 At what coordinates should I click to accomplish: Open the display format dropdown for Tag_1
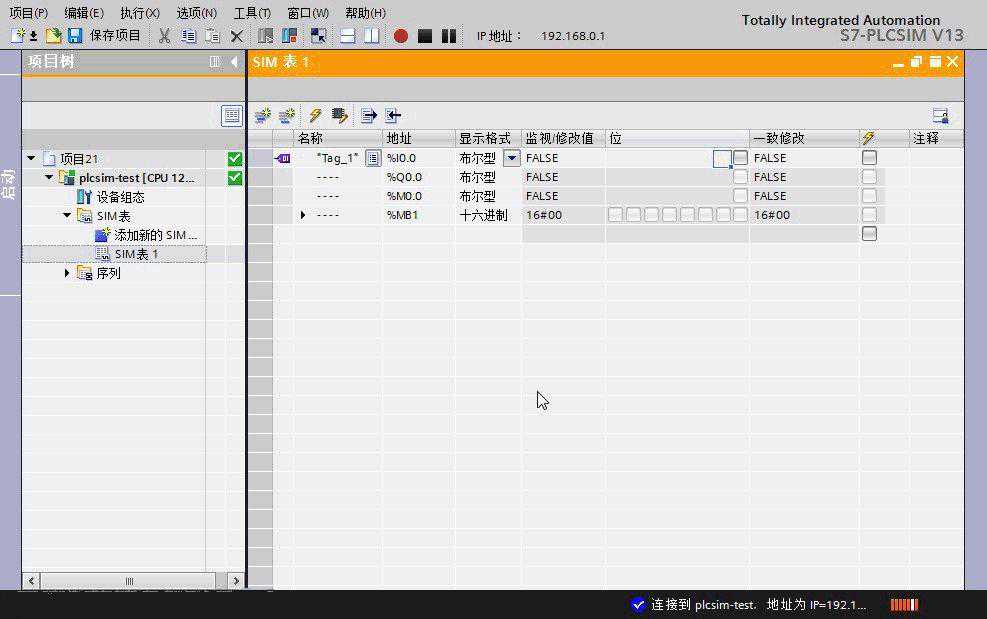(x=511, y=158)
